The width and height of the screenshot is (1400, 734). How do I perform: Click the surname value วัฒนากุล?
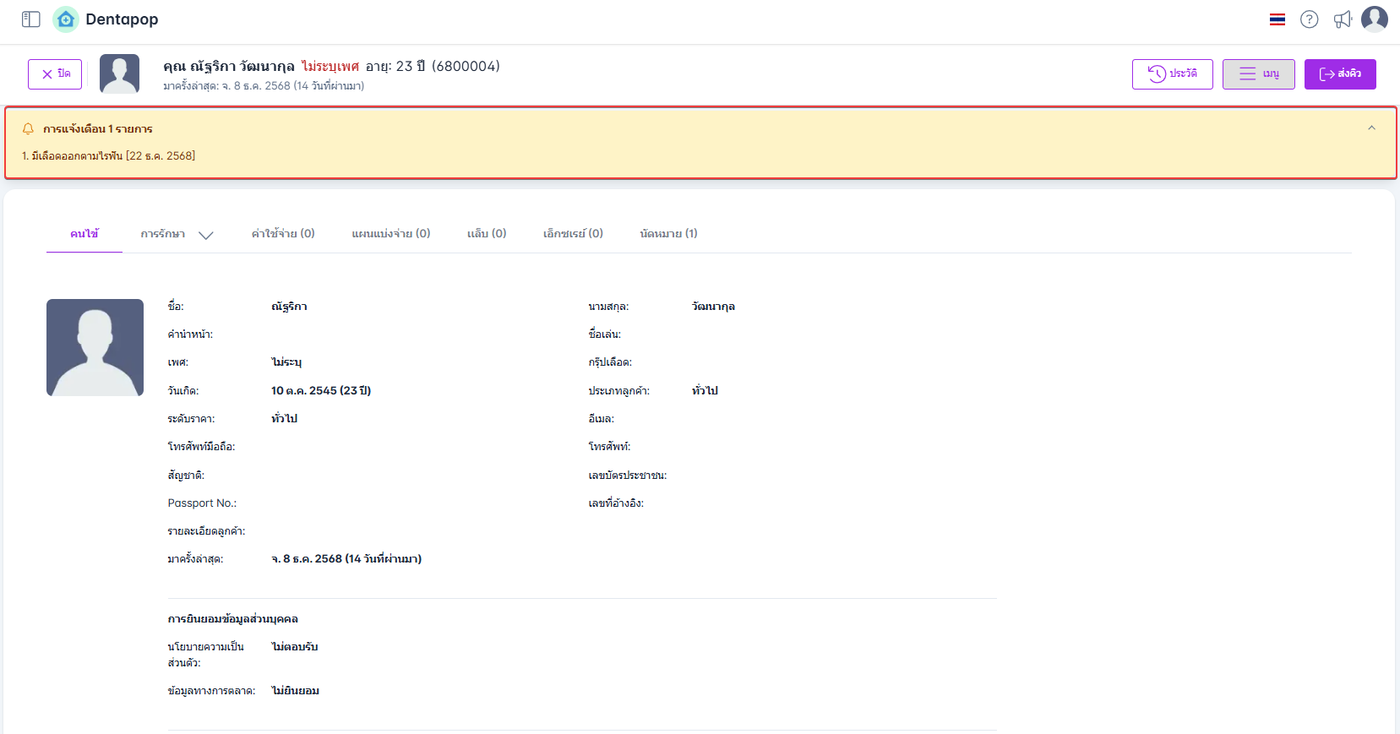(x=713, y=306)
